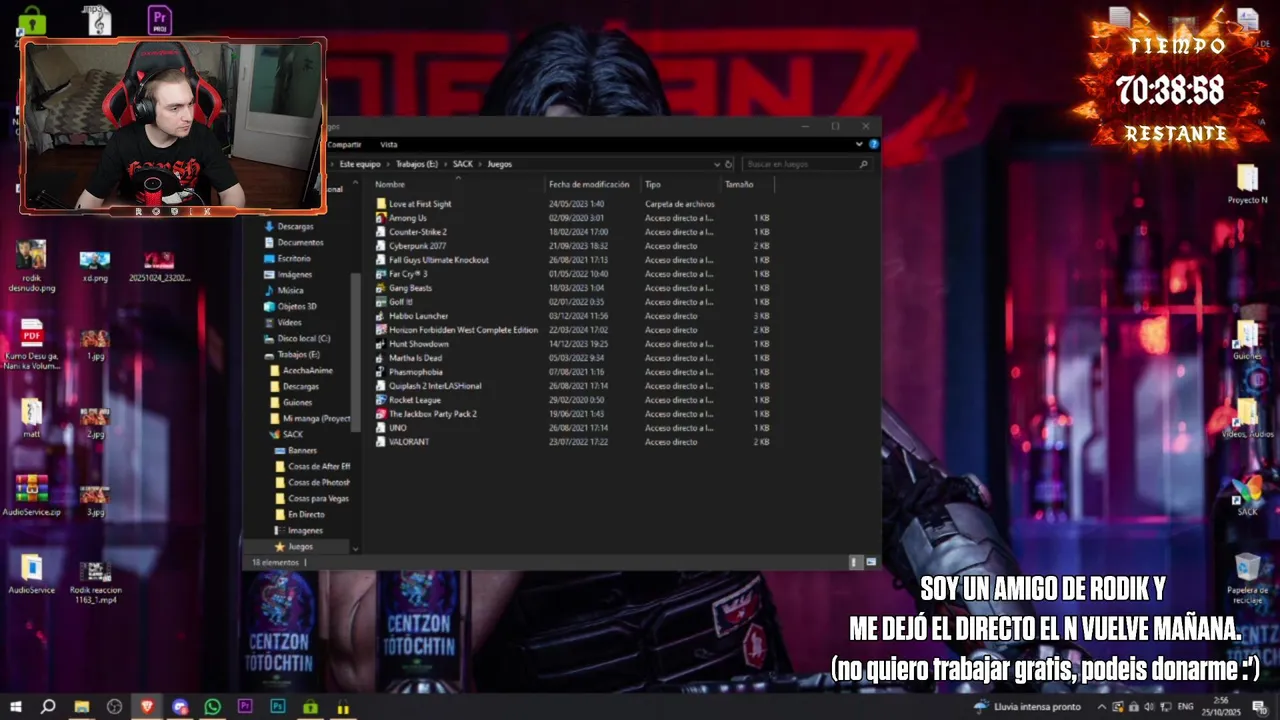Screen dimensions: 1280x720
Task: Open Descargas in the quick access pane
Action: tap(295, 227)
